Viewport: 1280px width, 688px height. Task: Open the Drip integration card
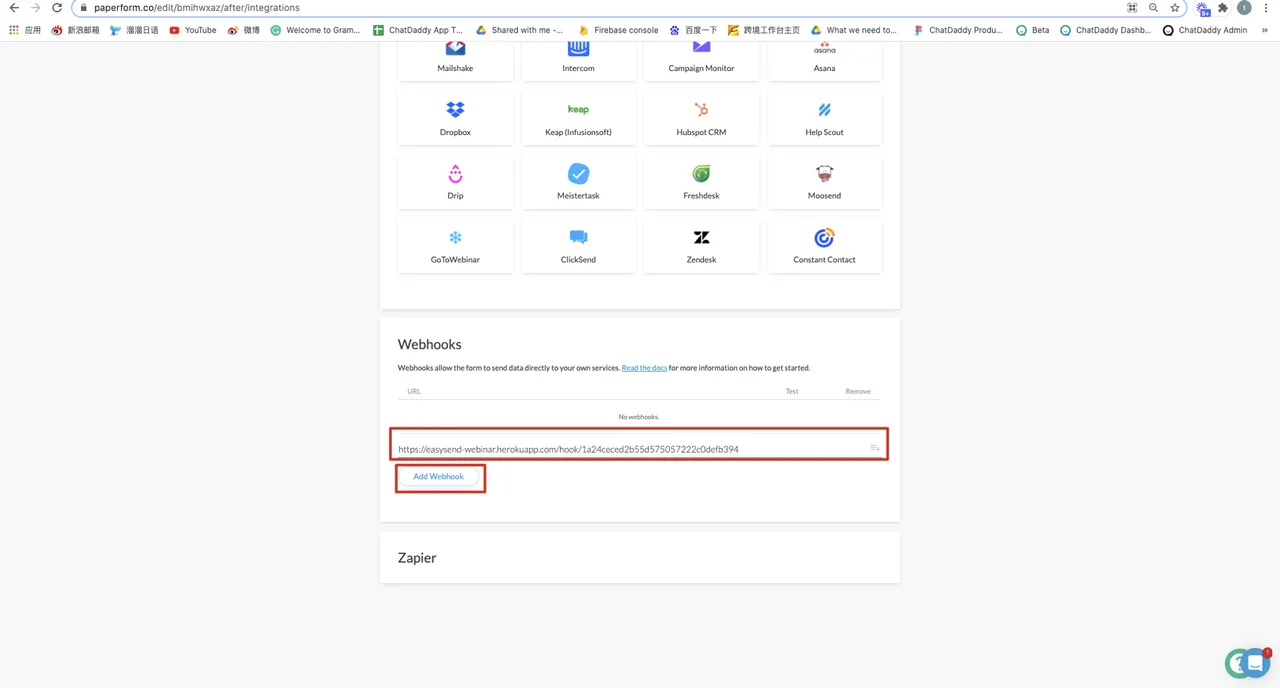[x=455, y=182]
